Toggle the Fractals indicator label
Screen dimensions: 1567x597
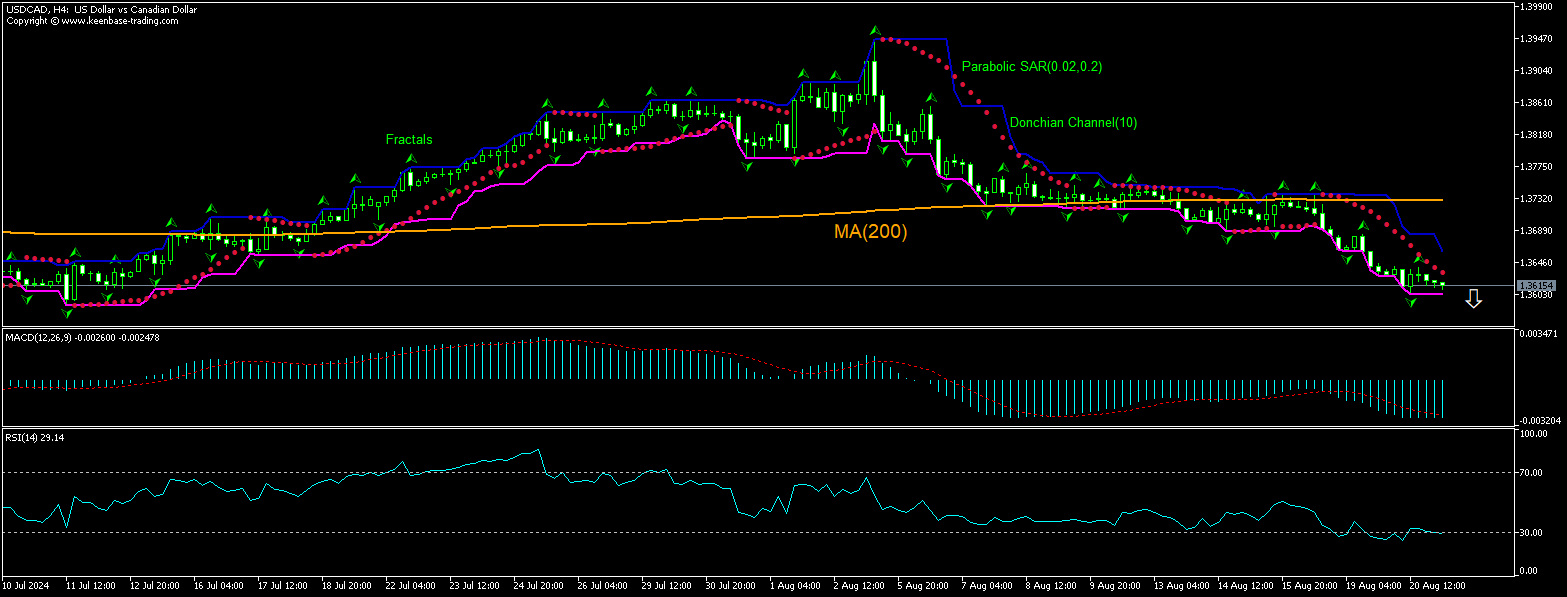pos(408,140)
